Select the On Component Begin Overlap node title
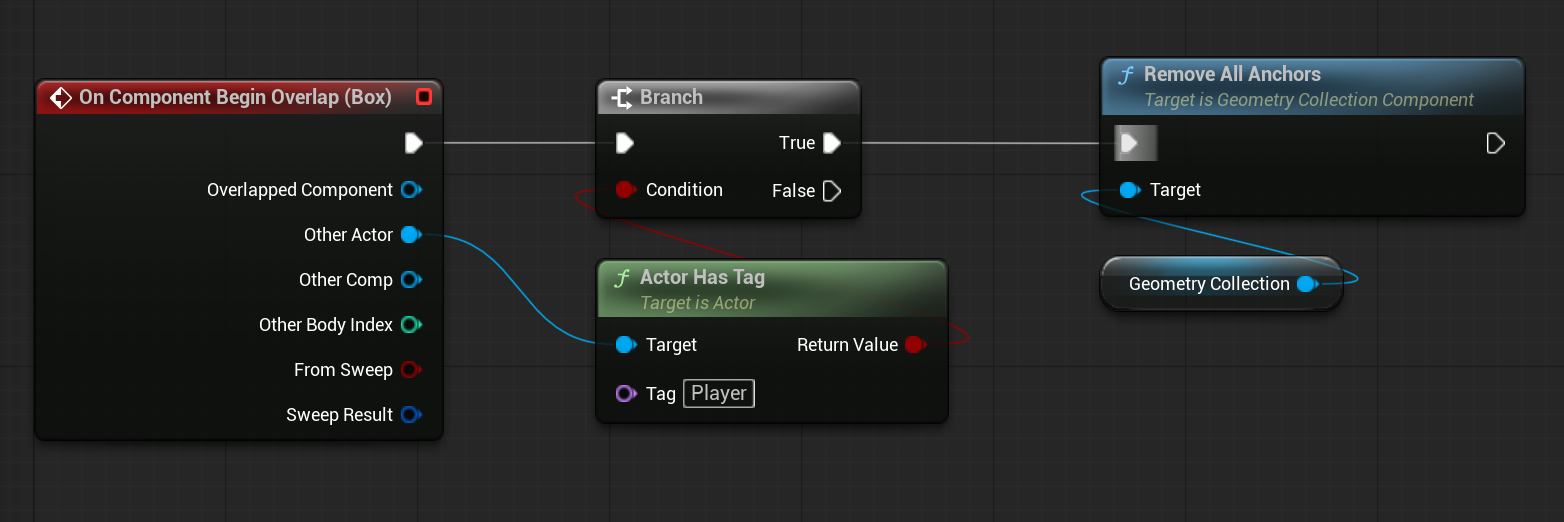Image resolution: width=1564 pixels, height=522 pixels. click(x=234, y=97)
